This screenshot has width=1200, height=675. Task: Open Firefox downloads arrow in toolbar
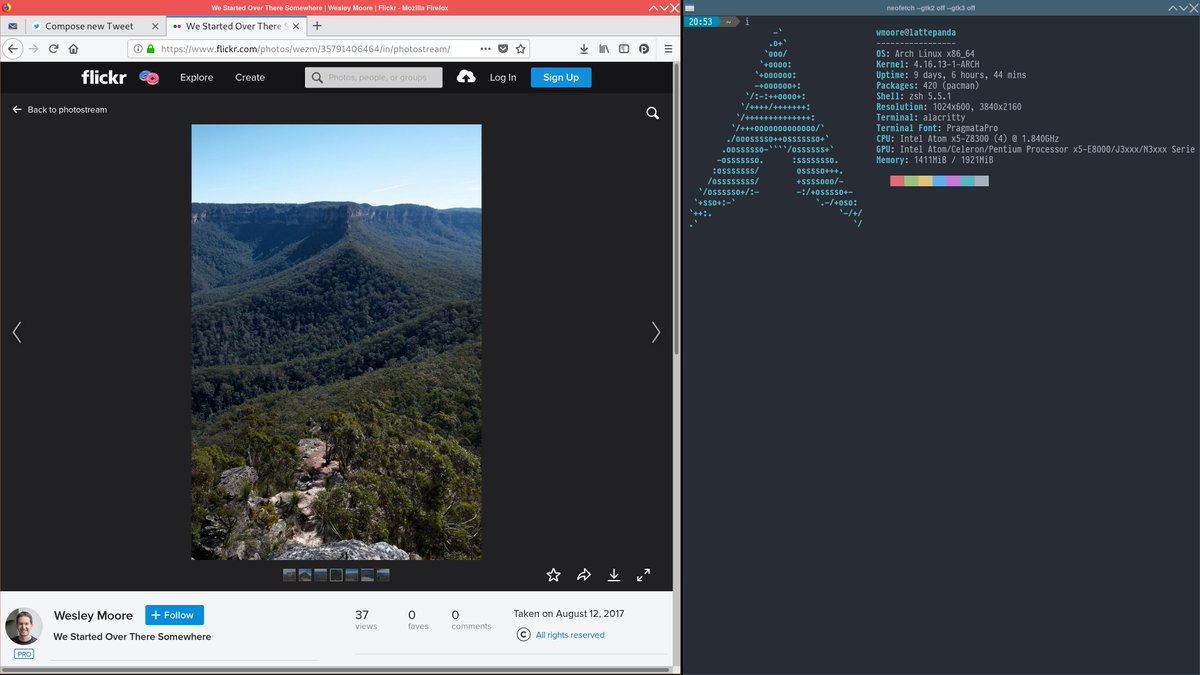pos(584,48)
